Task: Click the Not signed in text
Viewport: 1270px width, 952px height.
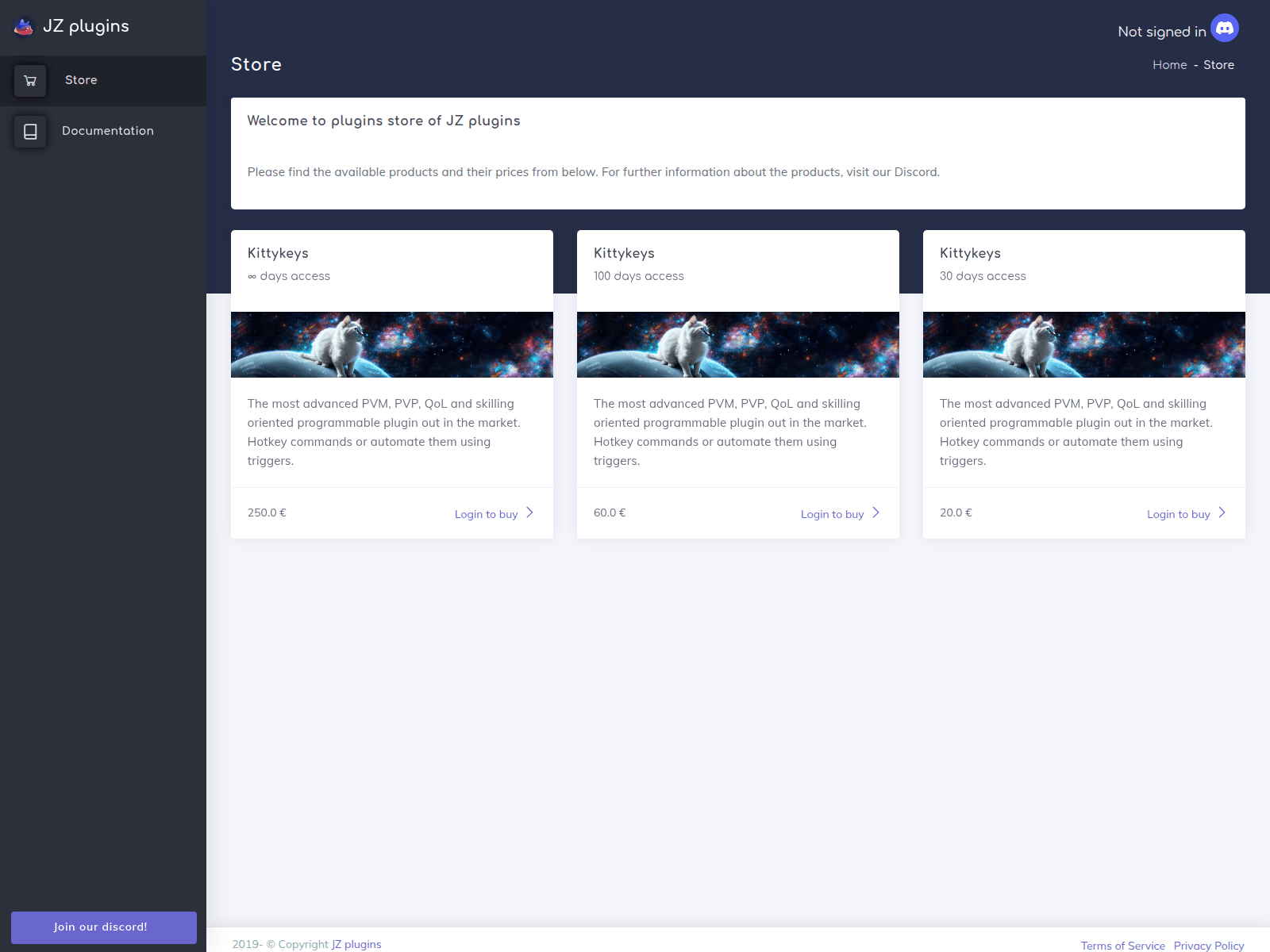Action: tap(1161, 32)
